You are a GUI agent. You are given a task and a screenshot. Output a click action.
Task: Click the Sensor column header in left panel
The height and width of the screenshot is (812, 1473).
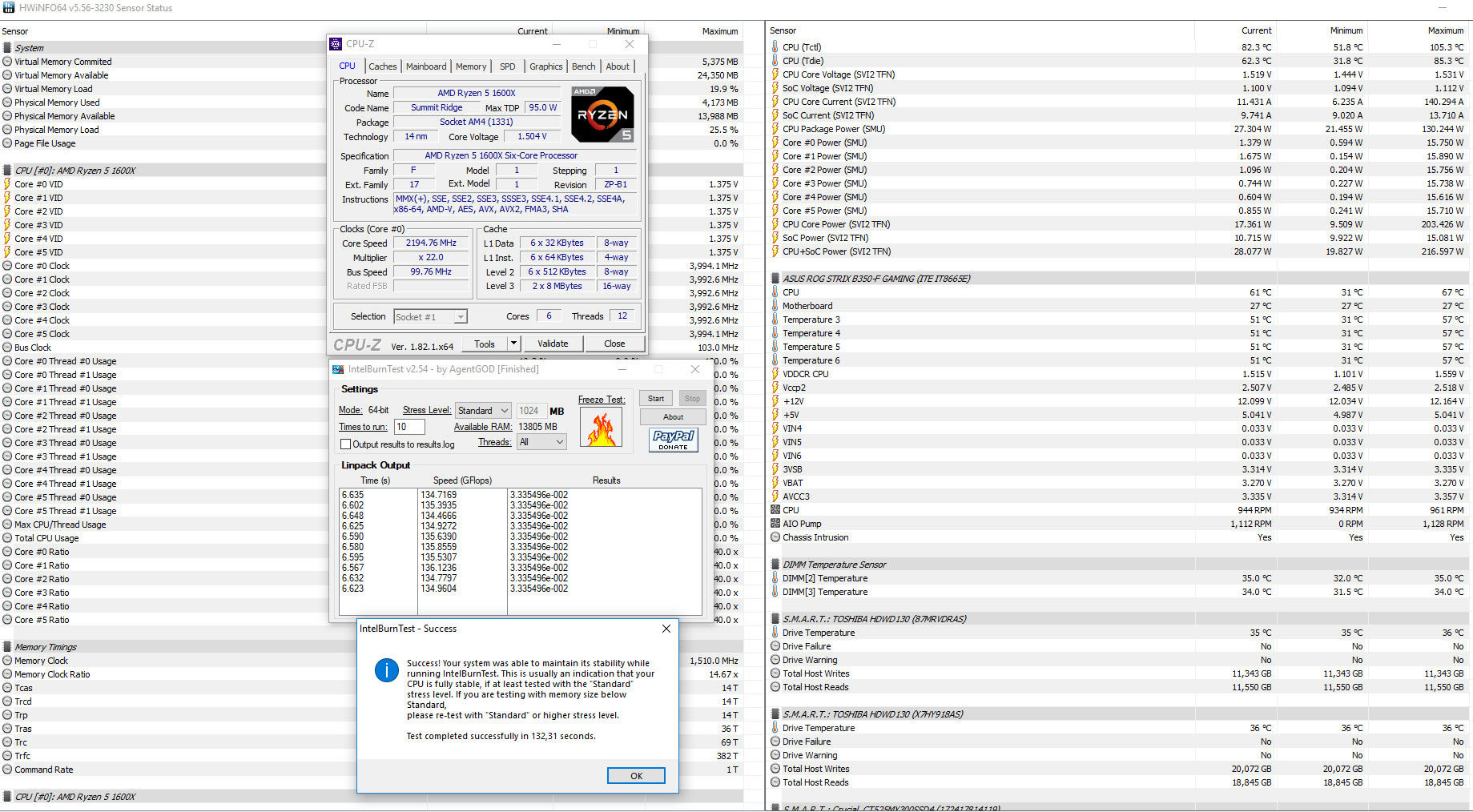[15, 31]
